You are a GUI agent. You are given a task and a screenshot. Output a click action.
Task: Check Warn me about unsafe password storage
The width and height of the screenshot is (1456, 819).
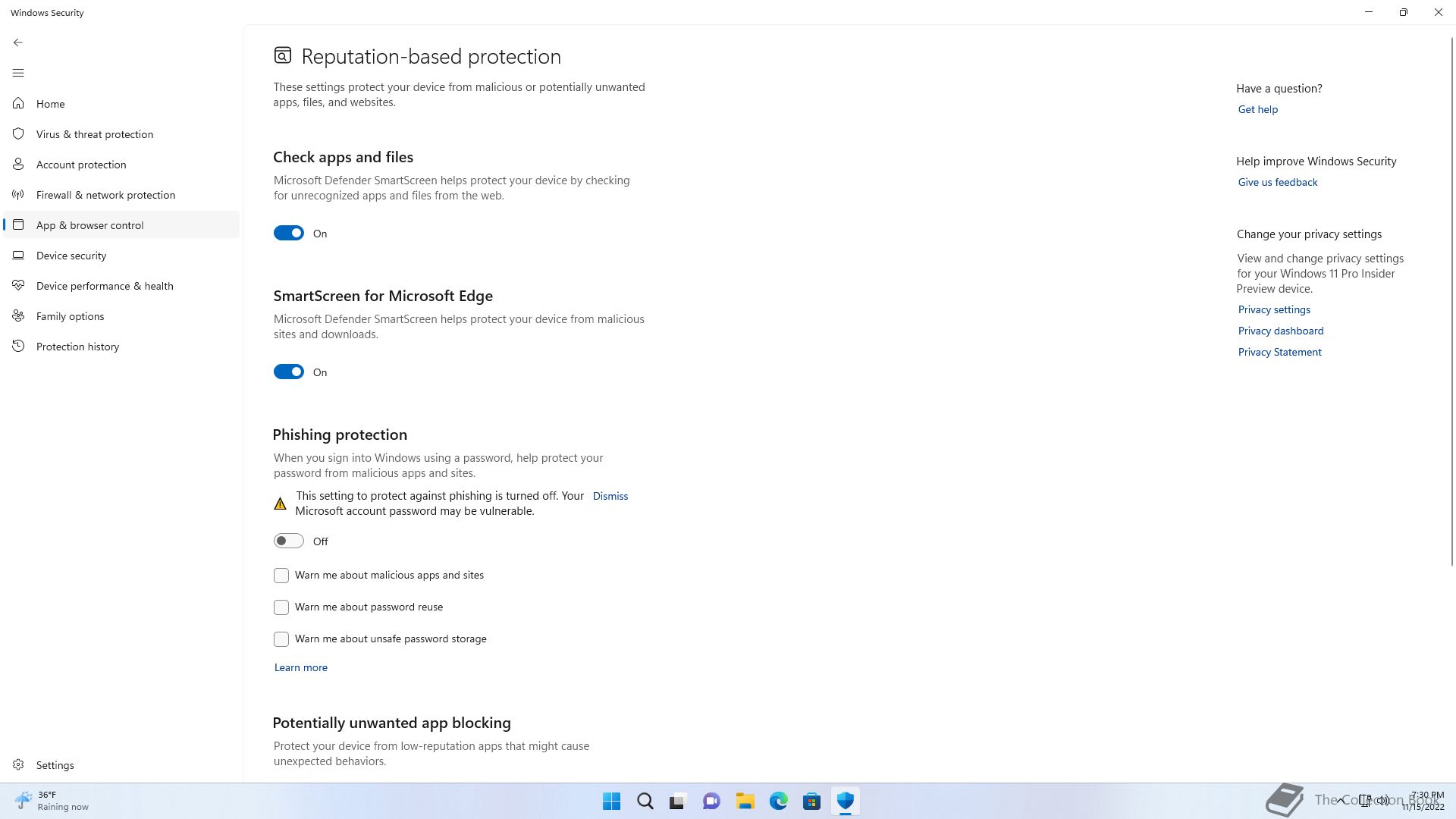pos(281,639)
